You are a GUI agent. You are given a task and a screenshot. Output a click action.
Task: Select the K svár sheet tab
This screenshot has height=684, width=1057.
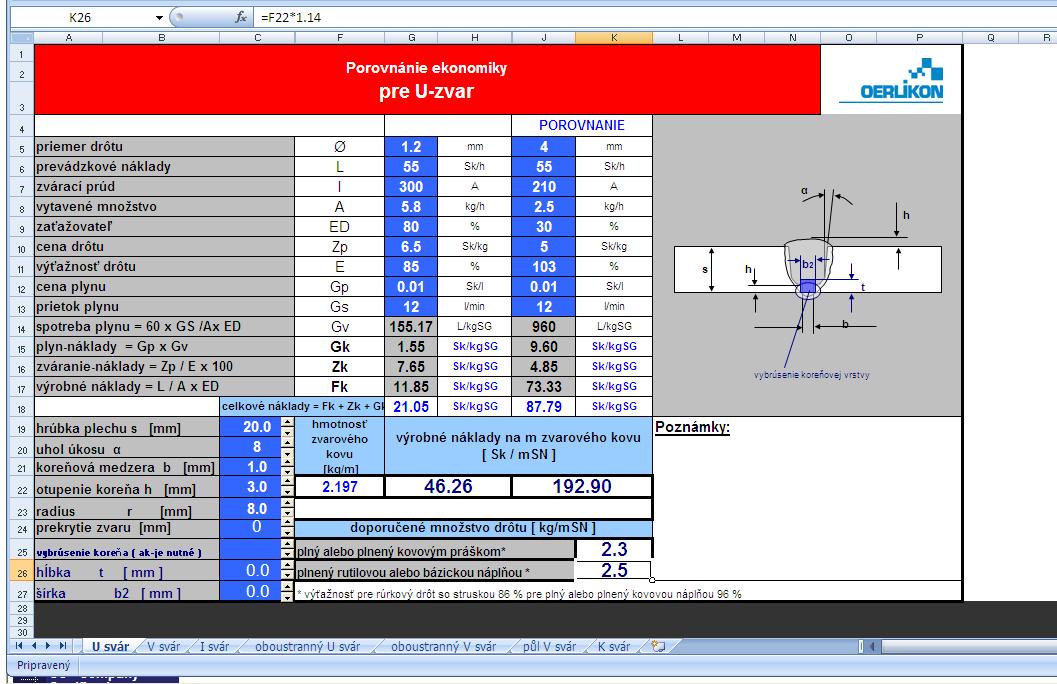(x=615, y=647)
